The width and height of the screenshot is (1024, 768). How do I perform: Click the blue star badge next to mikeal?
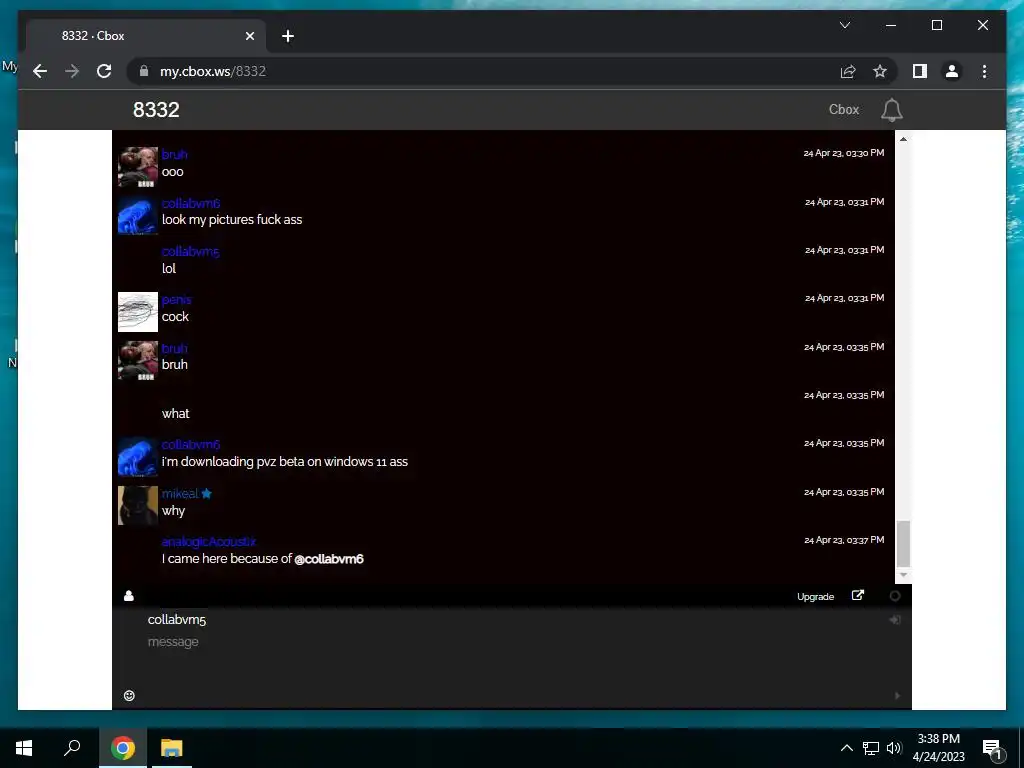206,493
